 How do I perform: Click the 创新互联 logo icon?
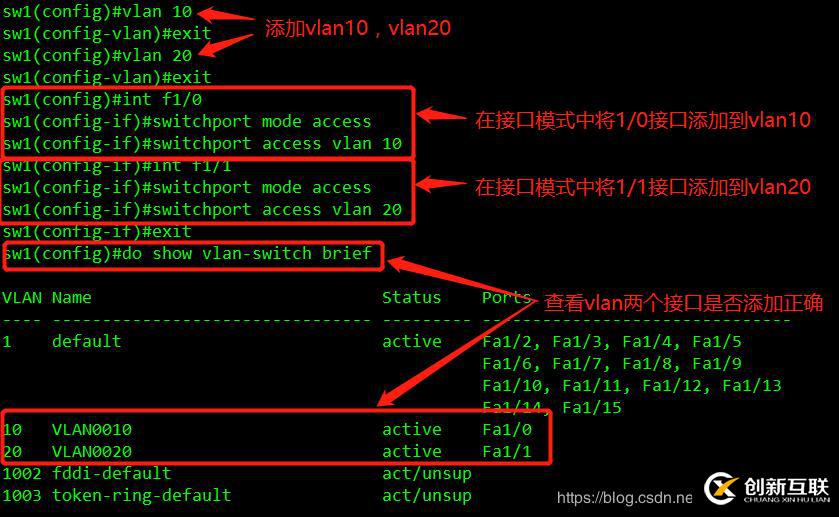click(721, 488)
